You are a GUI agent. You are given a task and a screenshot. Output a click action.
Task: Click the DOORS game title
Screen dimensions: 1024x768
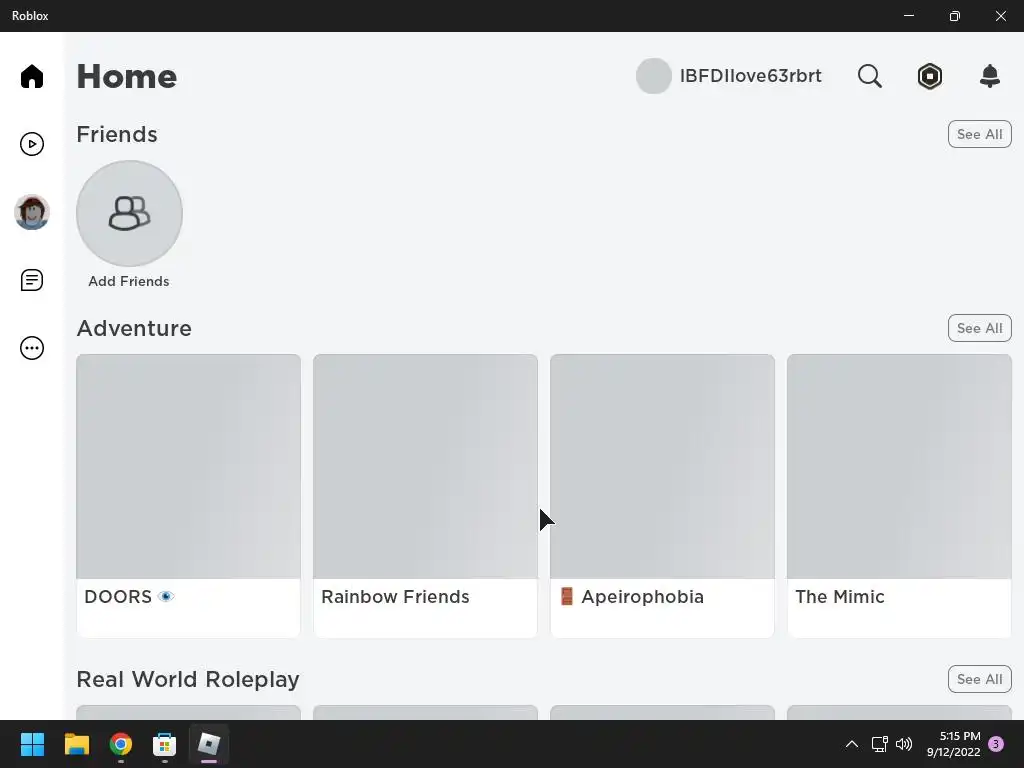[129, 596]
